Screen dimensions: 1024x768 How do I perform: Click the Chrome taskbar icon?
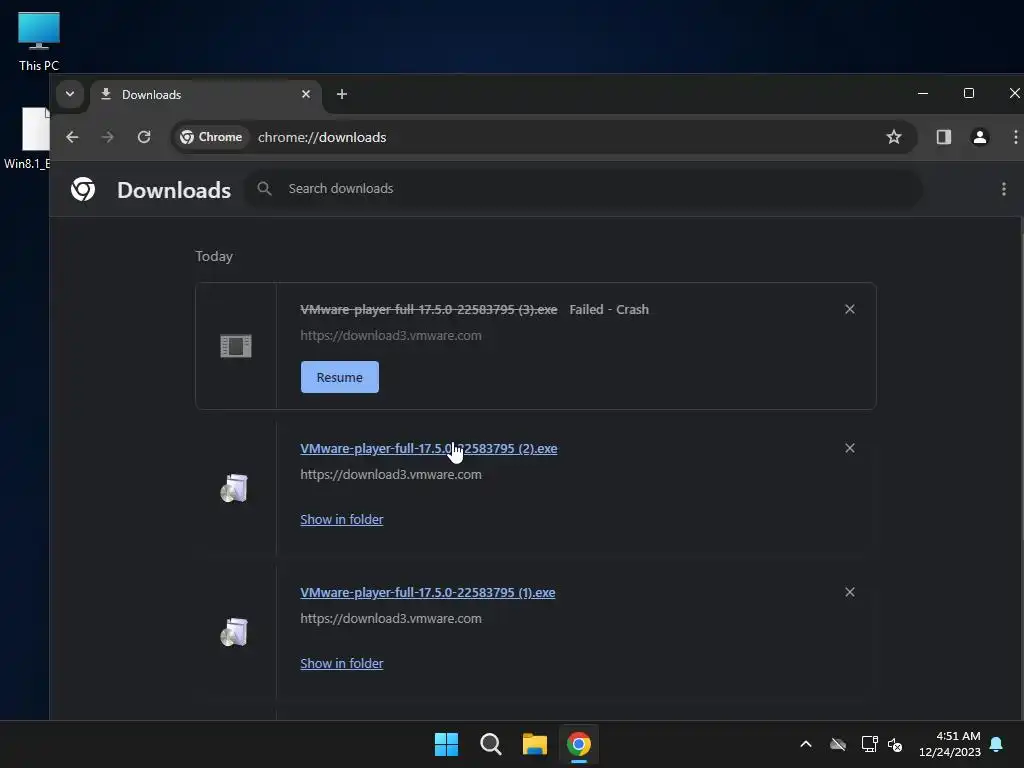pos(579,744)
